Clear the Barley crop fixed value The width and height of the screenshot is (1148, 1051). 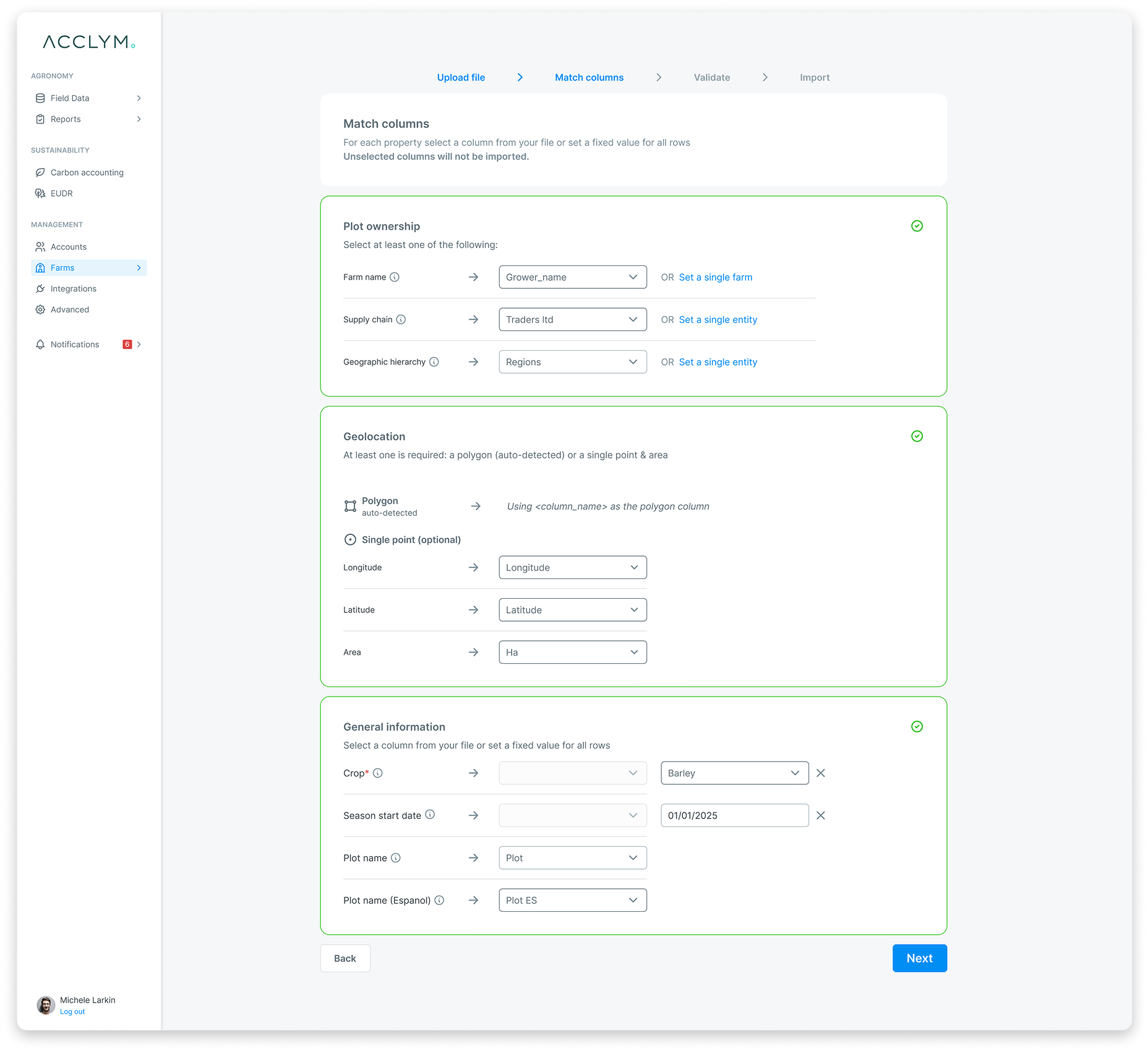[x=821, y=773]
